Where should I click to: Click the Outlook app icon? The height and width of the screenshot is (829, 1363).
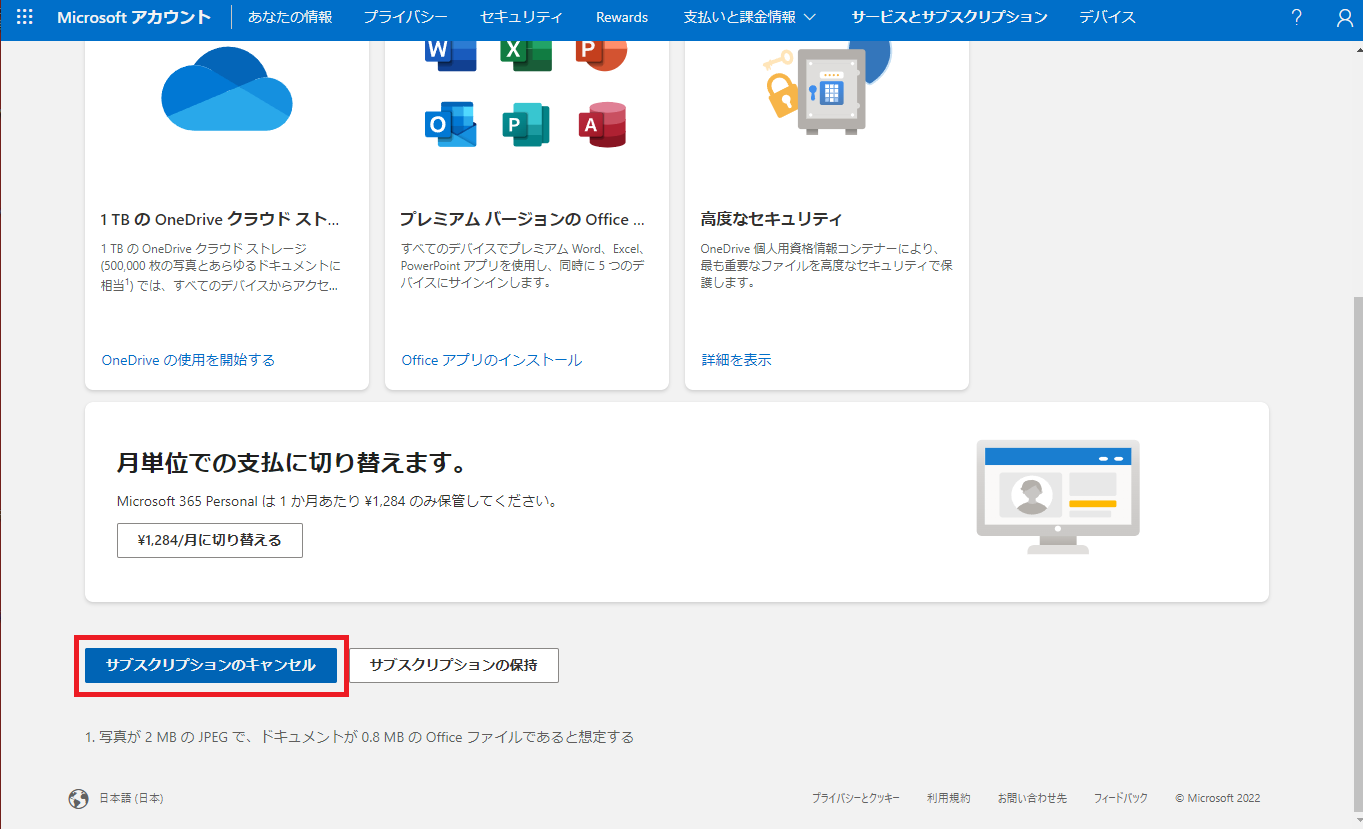[450, 124]
